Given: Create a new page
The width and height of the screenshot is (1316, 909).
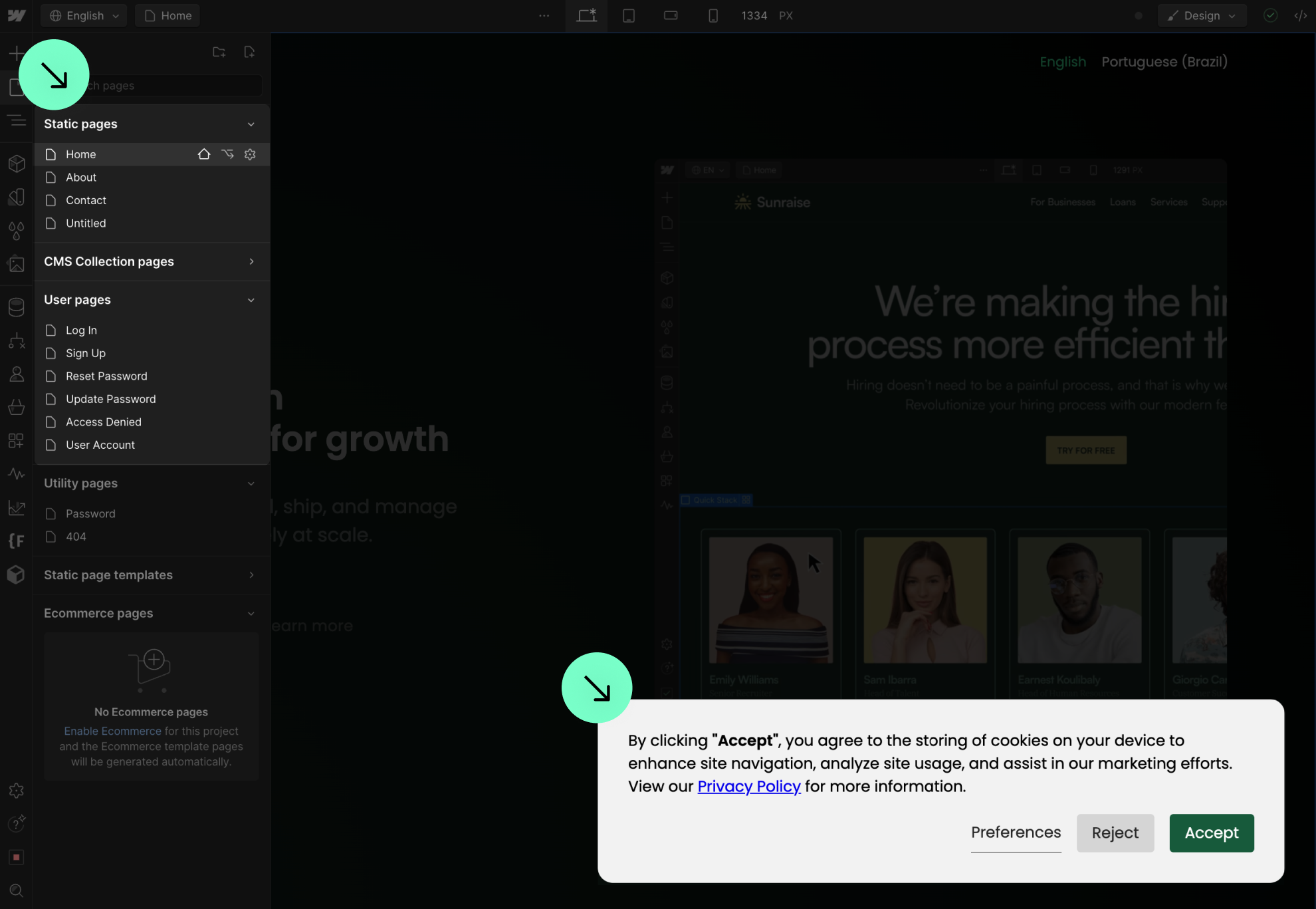Looking at the screenshot, I should [249, 52].
